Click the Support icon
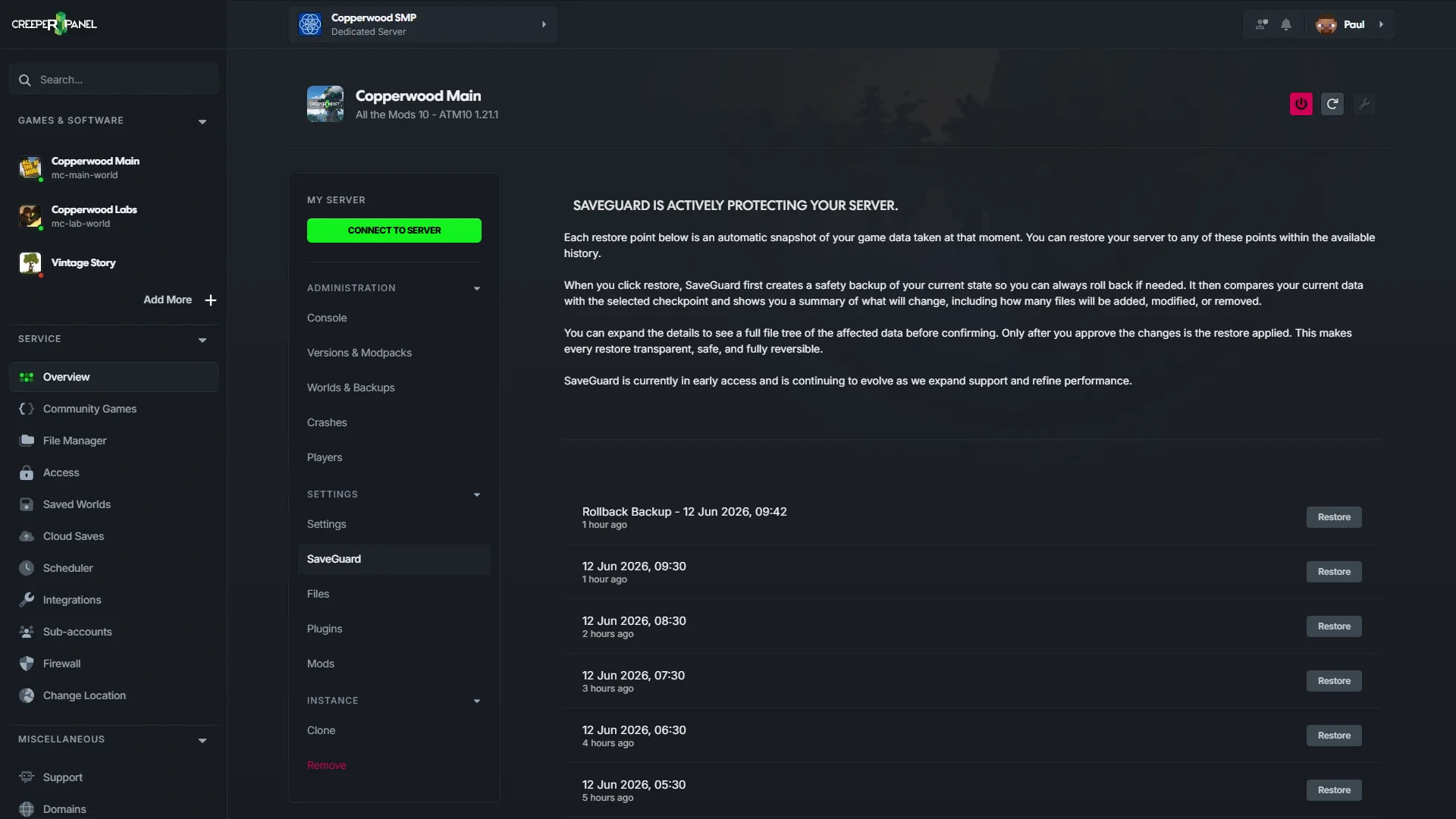 coord(27,777)
